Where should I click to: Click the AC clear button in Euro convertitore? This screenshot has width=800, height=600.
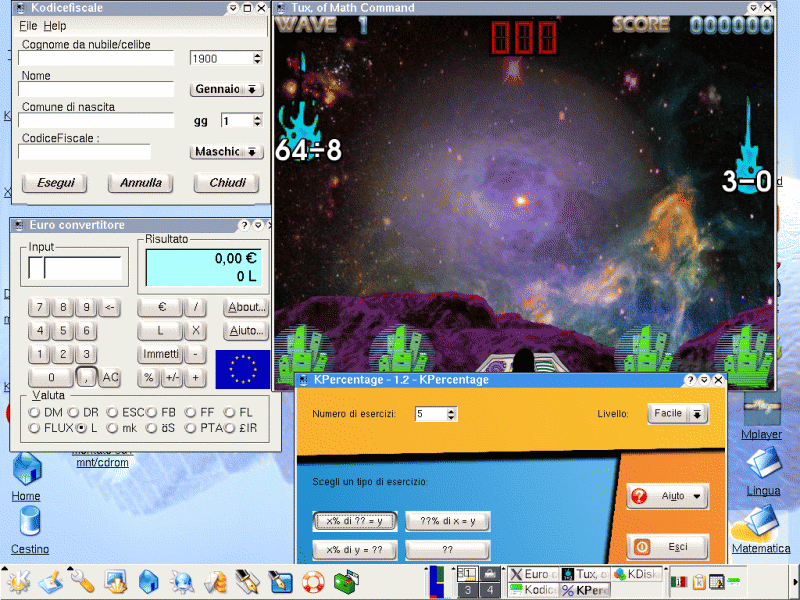pyautogui.click(x=110, y=378)
